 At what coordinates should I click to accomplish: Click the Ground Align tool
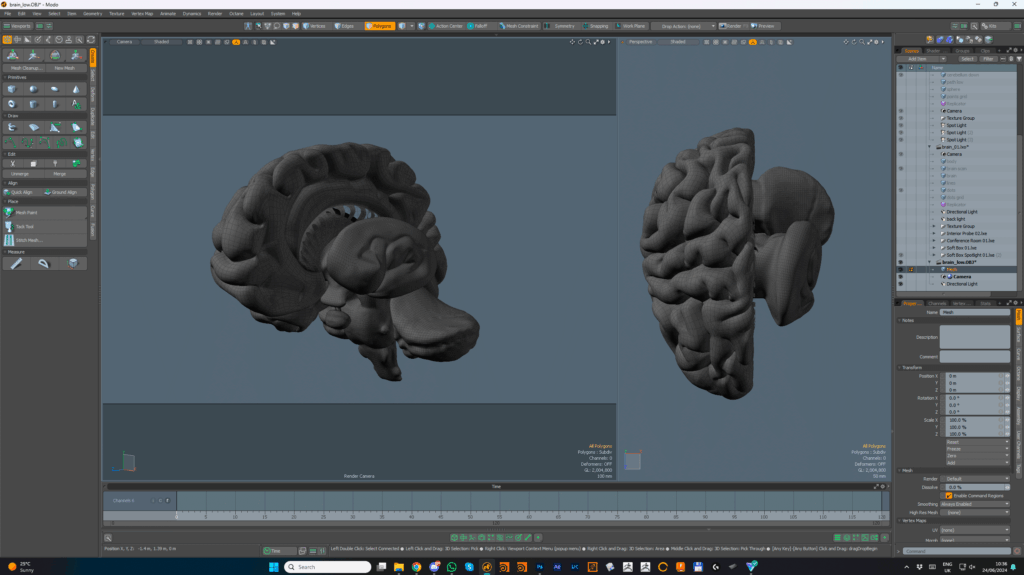(x=64, y=192)
